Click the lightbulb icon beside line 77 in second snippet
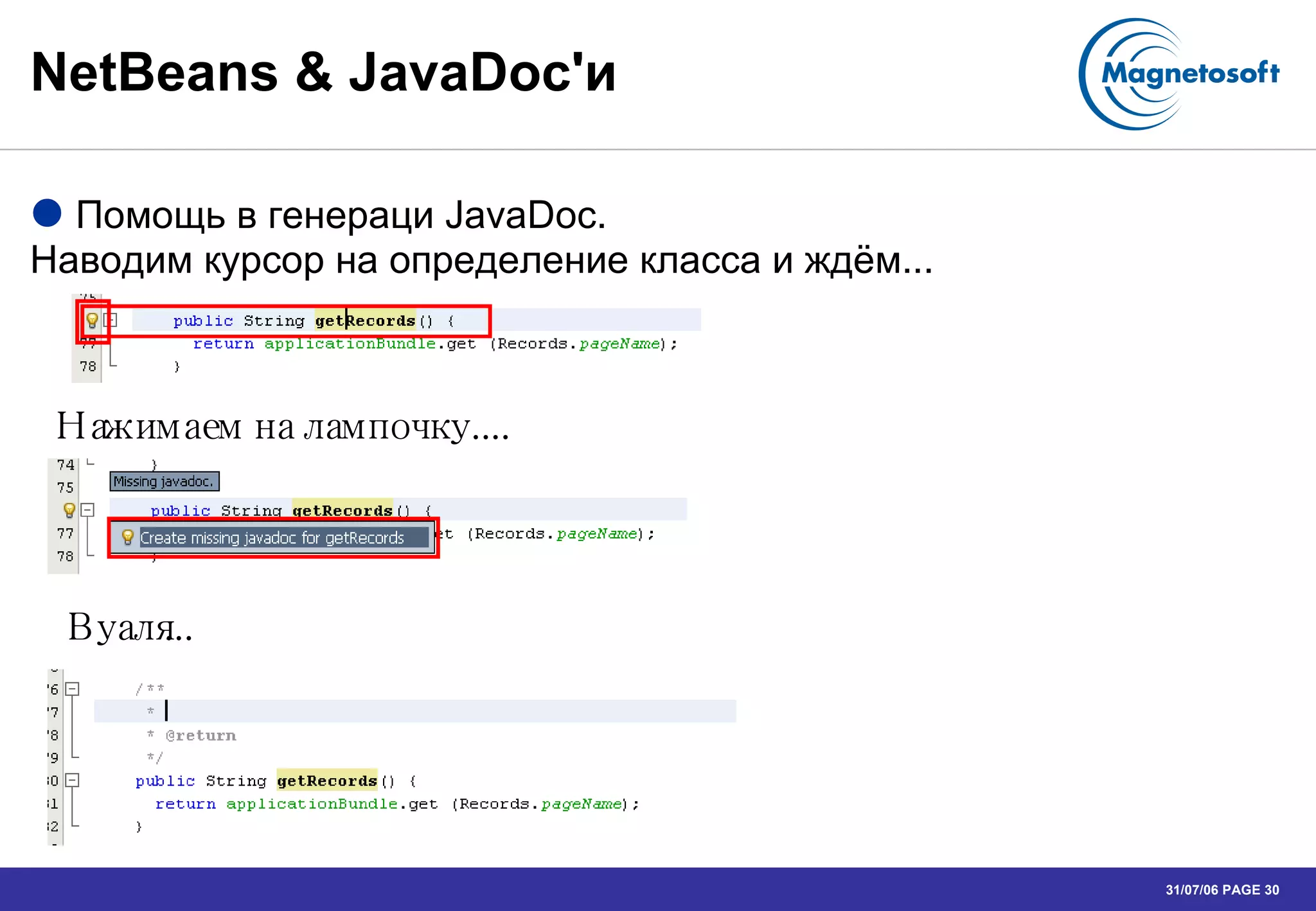The image size is (1316, 911). coord(69,510)
